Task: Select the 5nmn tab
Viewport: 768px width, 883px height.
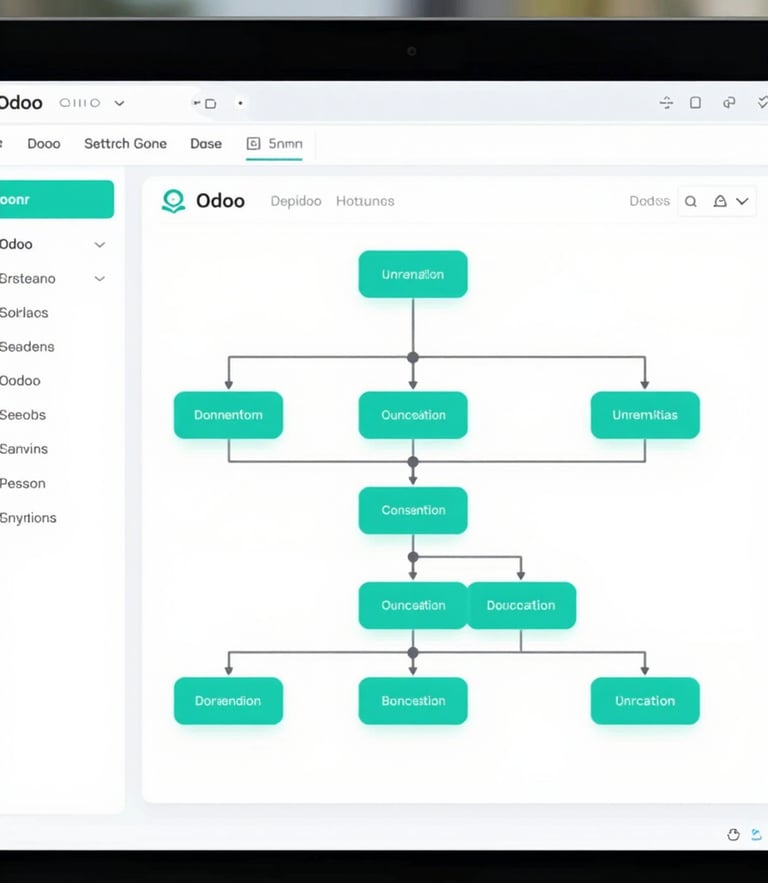Action: coord(274,144)
